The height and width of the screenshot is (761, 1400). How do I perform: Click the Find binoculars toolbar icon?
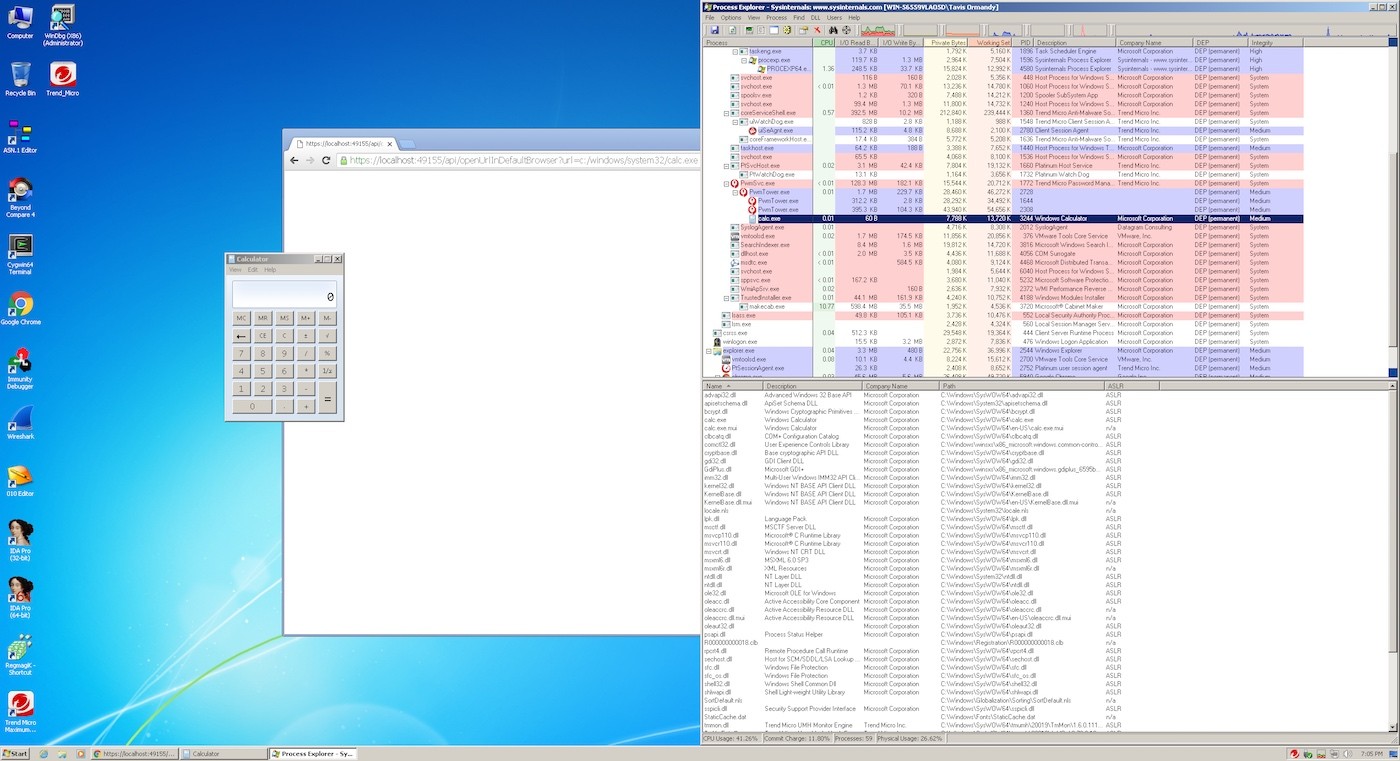pyautogui.click(x=832, y=30)
